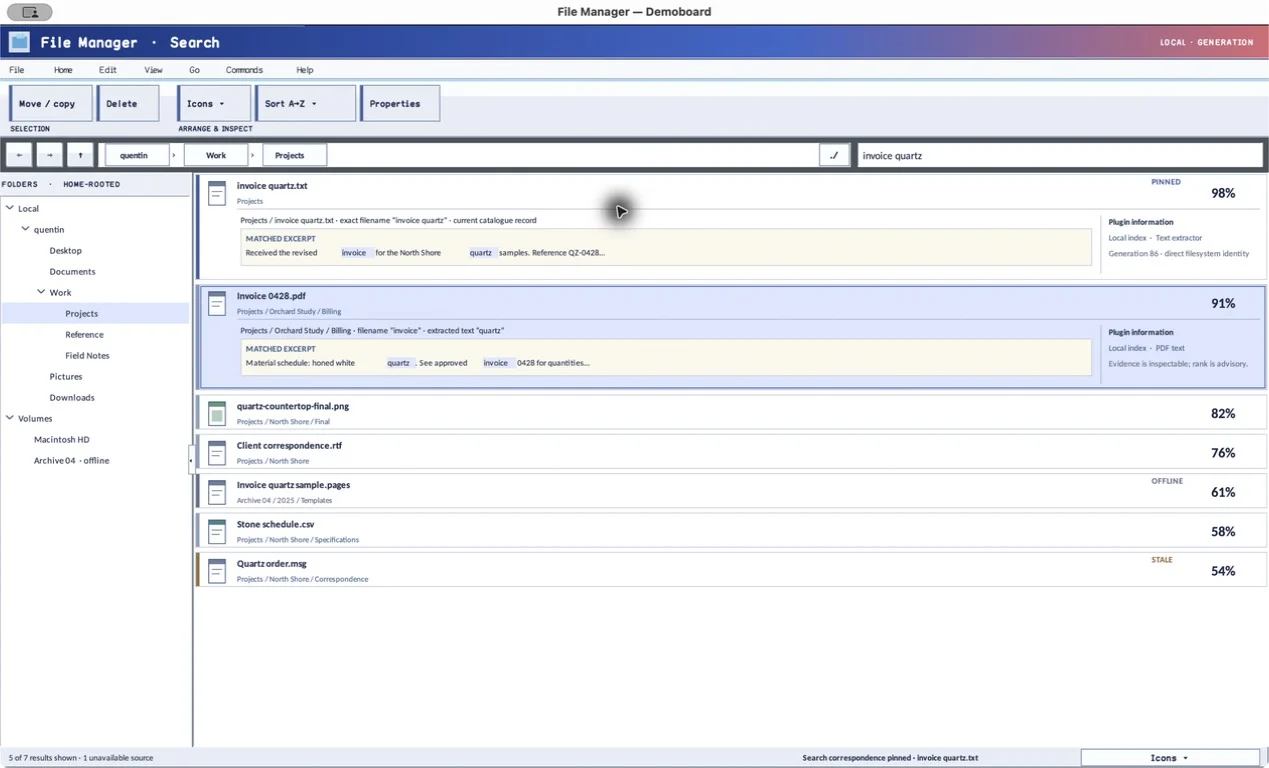Collapse the Volumes tree node
This screenshot has height=768, width=1269.
point(10,418)
